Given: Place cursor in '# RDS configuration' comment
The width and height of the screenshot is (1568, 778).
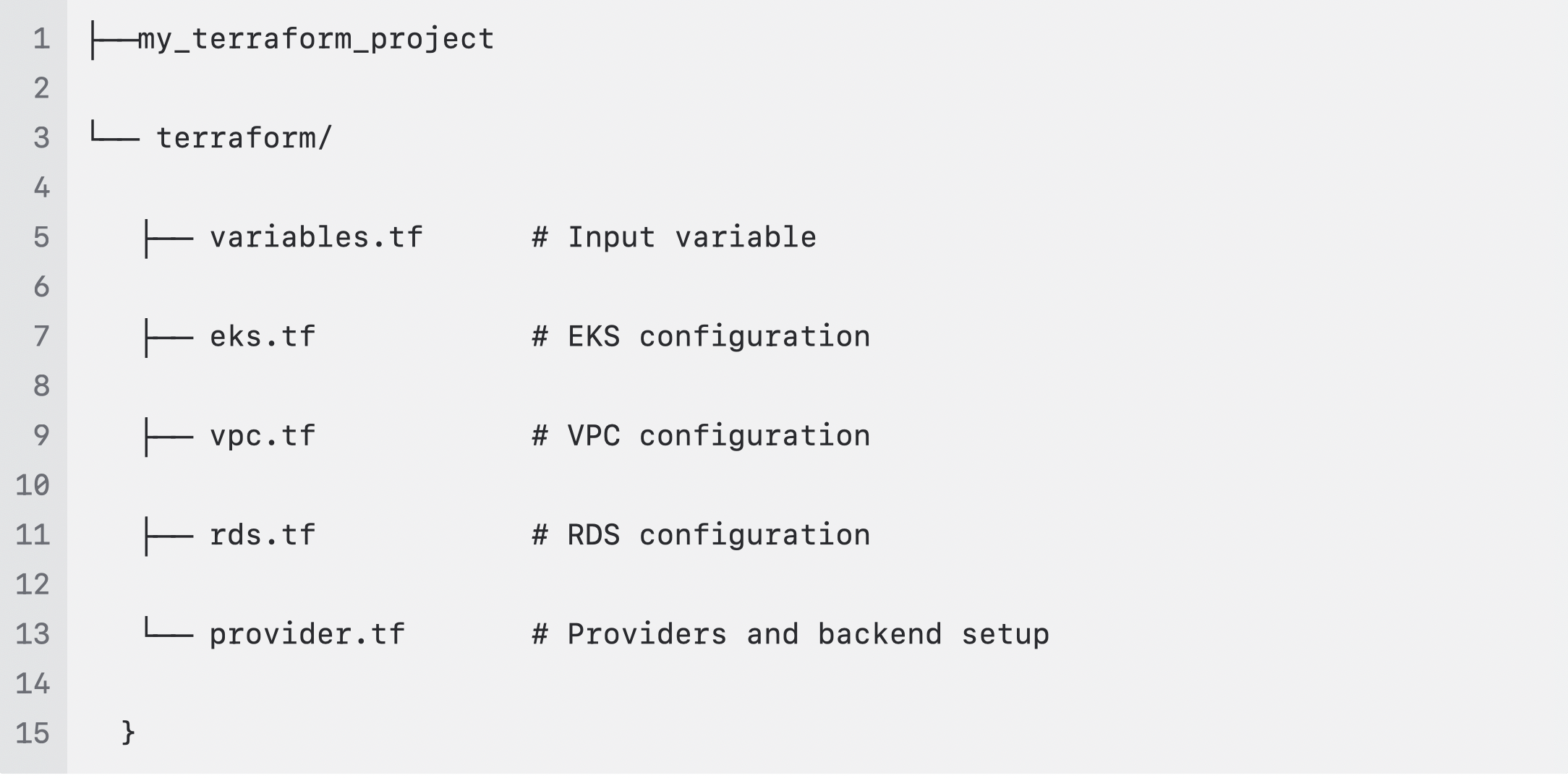Looking at the screenshot, I should pyautogui.click(x=701, y=535).
